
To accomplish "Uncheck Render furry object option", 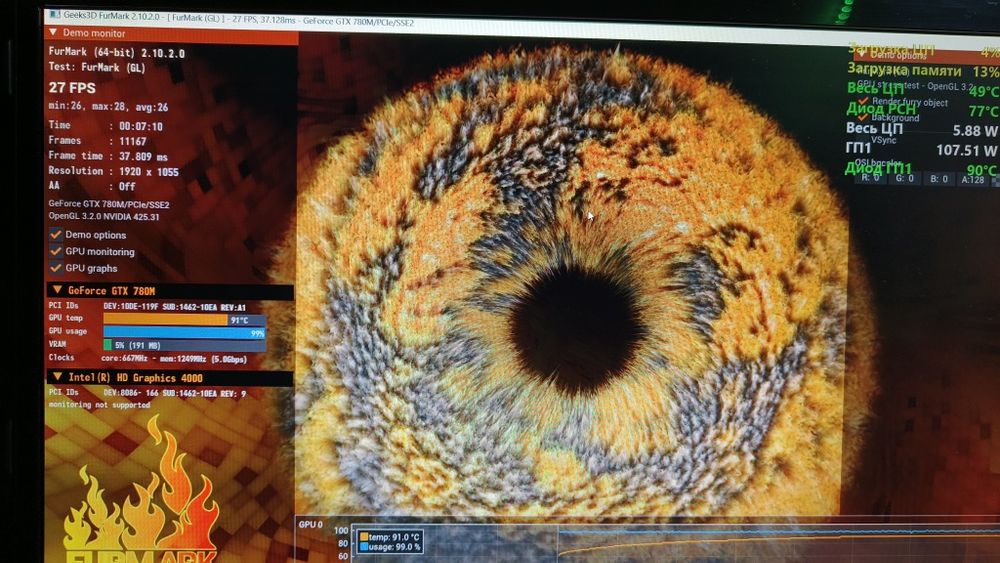I will pos(864,101).
